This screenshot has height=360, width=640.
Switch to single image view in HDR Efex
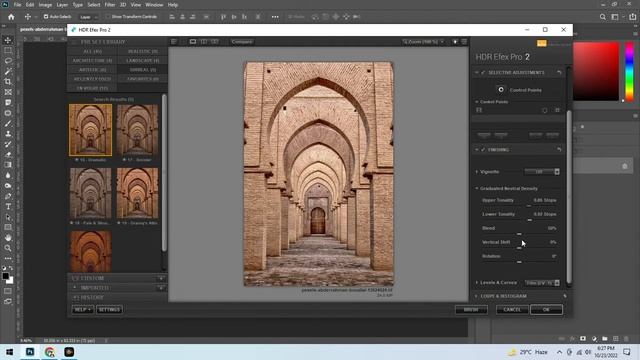coord(193,42)
